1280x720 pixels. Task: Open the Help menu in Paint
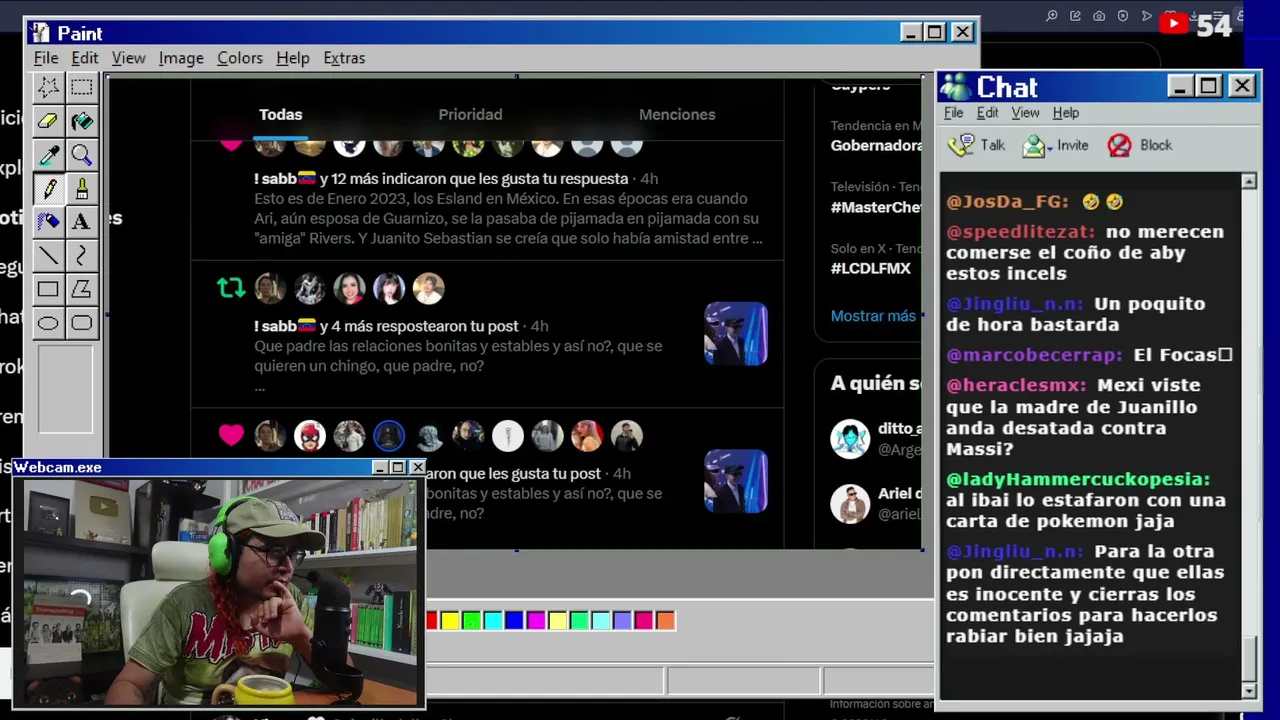pyautogui.click(x=293, y=58)
